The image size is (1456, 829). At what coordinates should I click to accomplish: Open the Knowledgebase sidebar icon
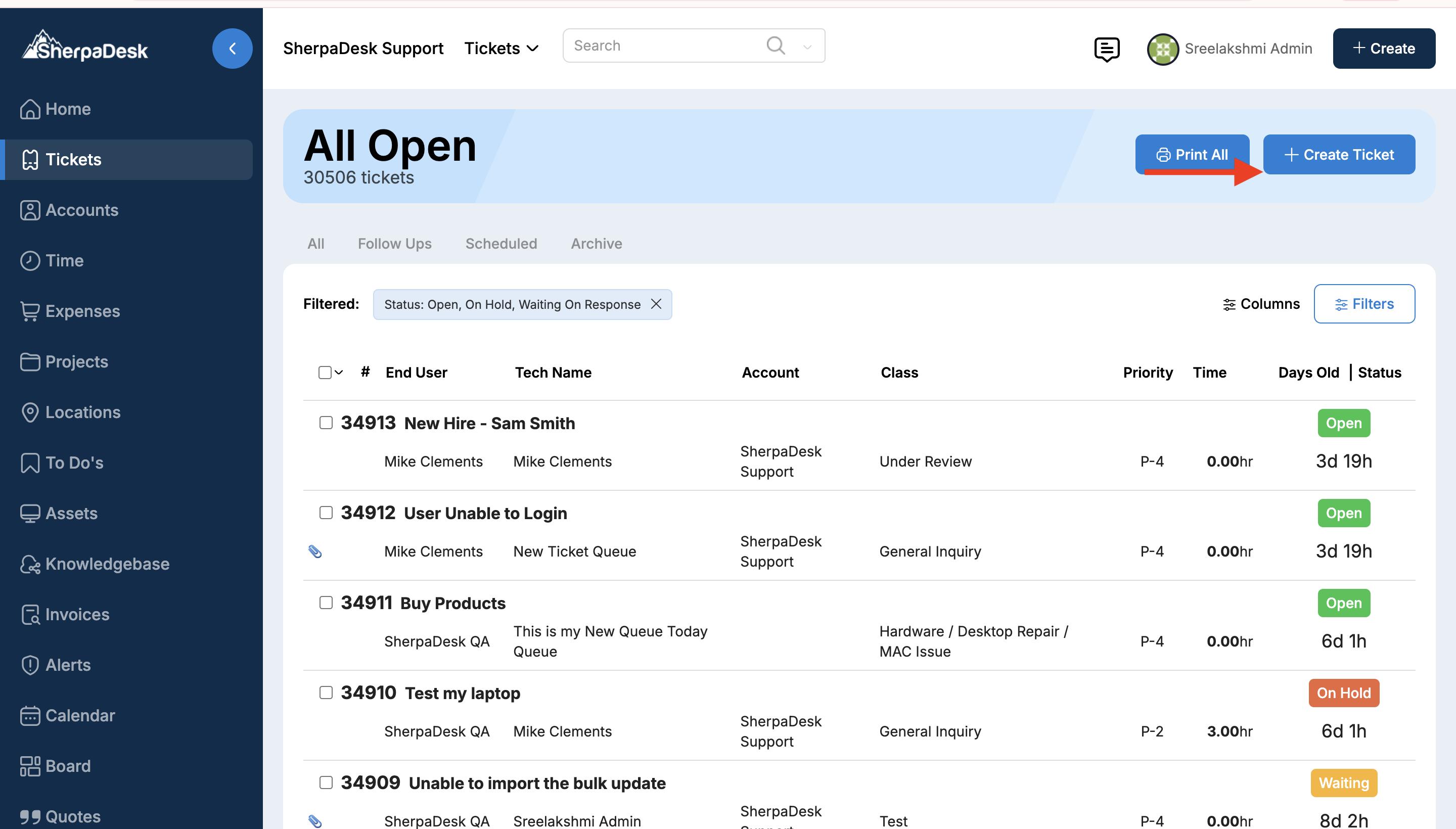point(30,564)
